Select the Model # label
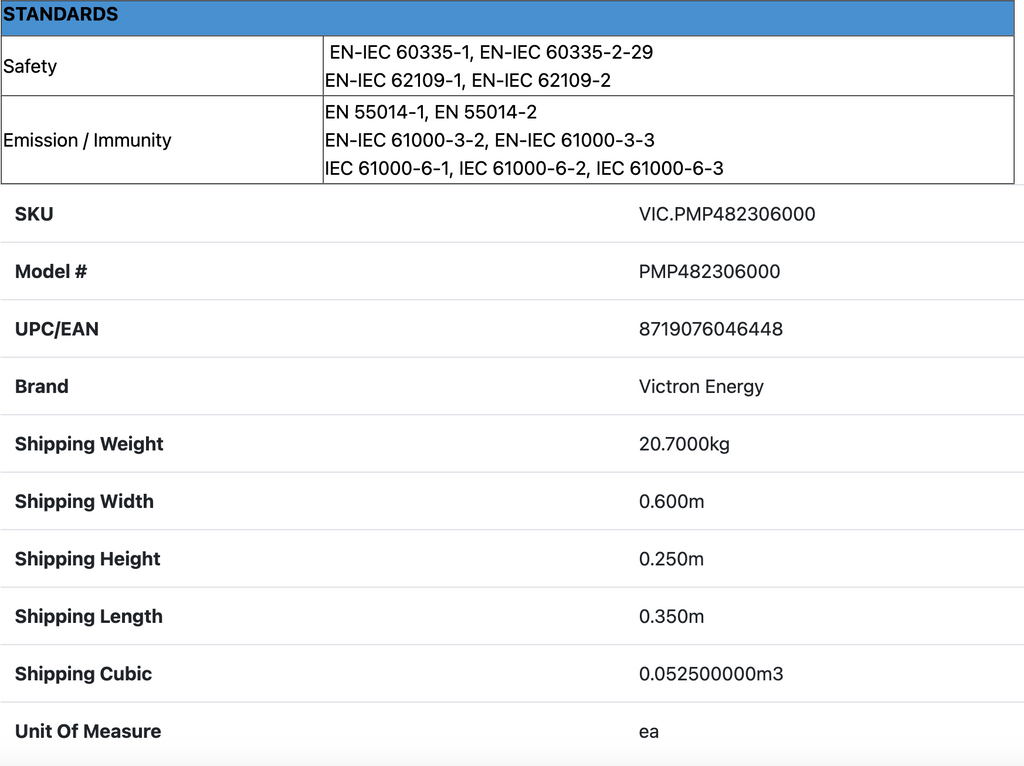This screenshot has height=766, width=1024. click(x=51, y=272)
